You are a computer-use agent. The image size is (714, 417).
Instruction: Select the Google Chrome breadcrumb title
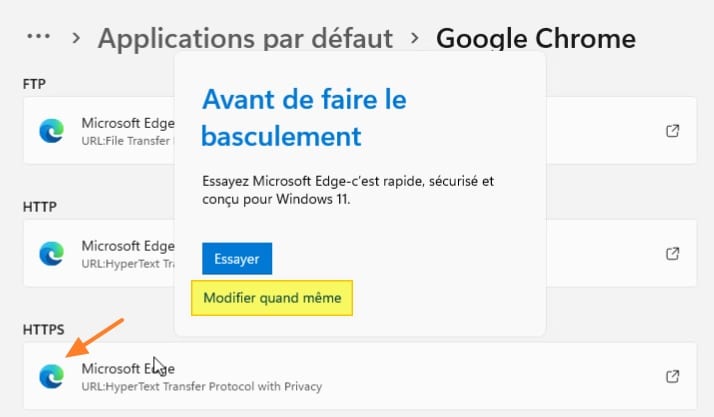535,39
